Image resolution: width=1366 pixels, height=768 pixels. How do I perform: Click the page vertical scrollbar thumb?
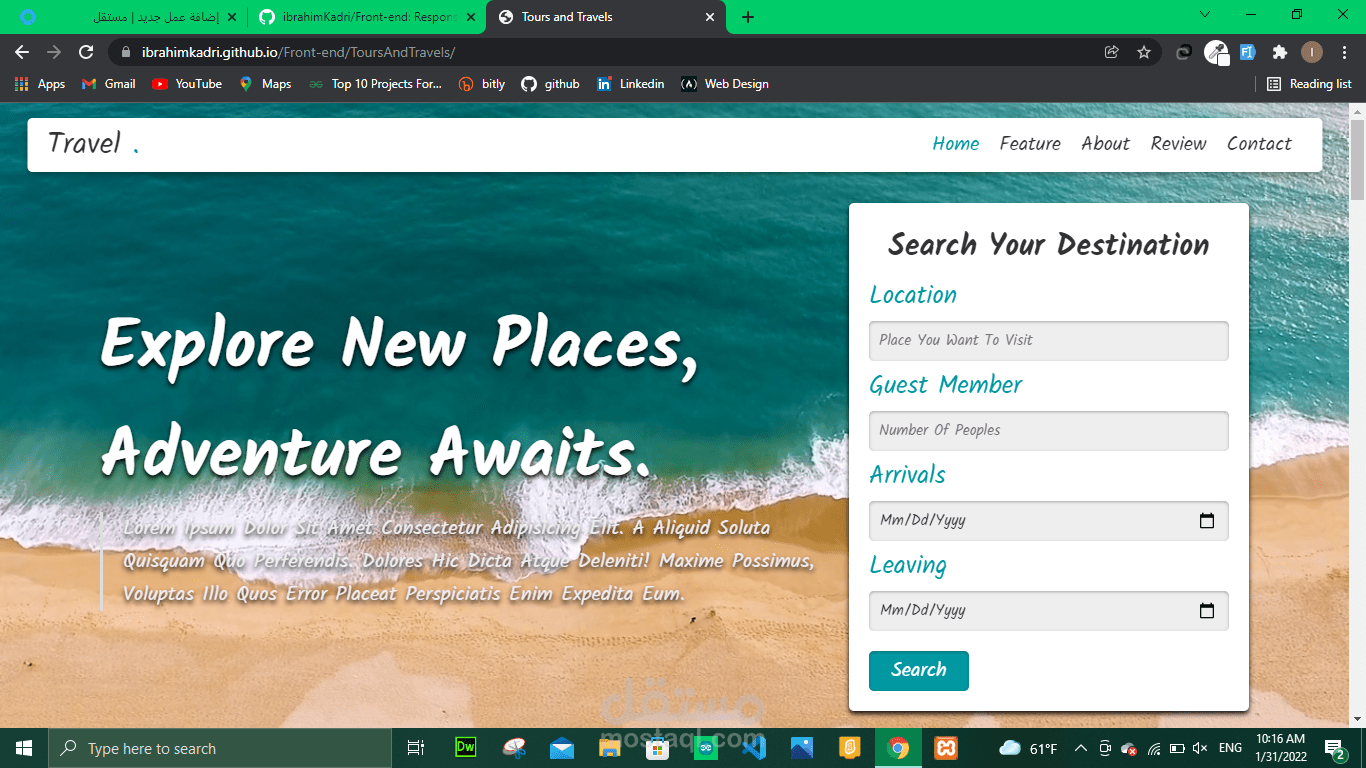coord(1357,160)
